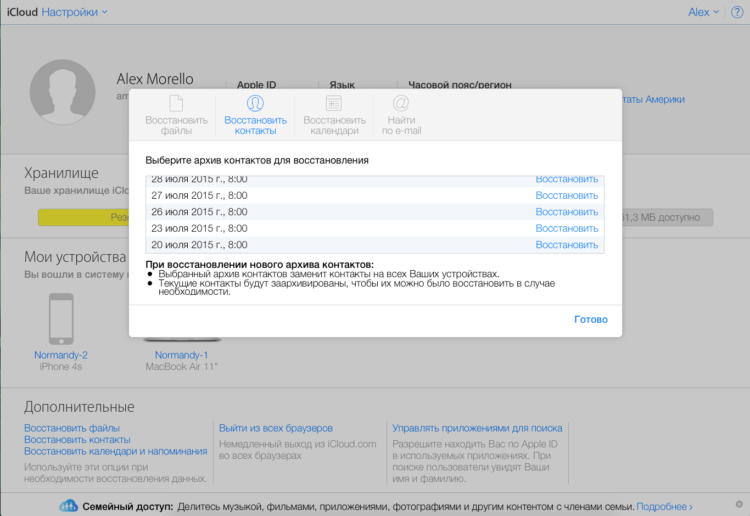Open the Restore Files tab (Восстановить файлы) in the dialog
750x516 pixels.
pos(176,115)
